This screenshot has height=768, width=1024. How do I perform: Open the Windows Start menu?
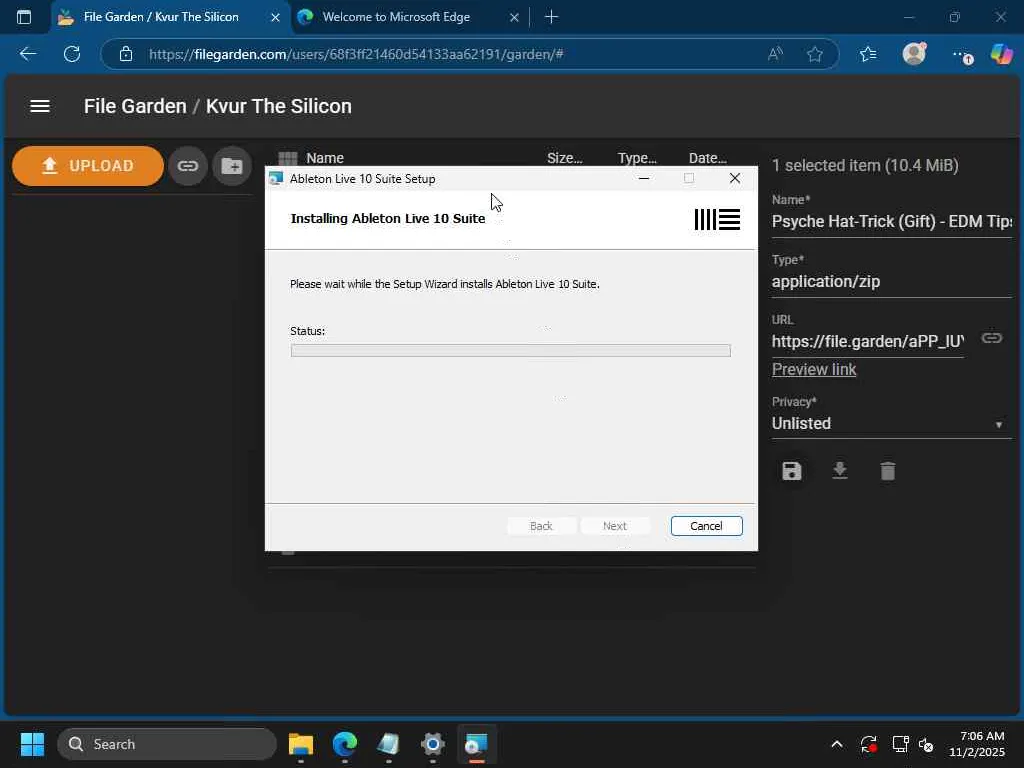[x=32, y=744]
